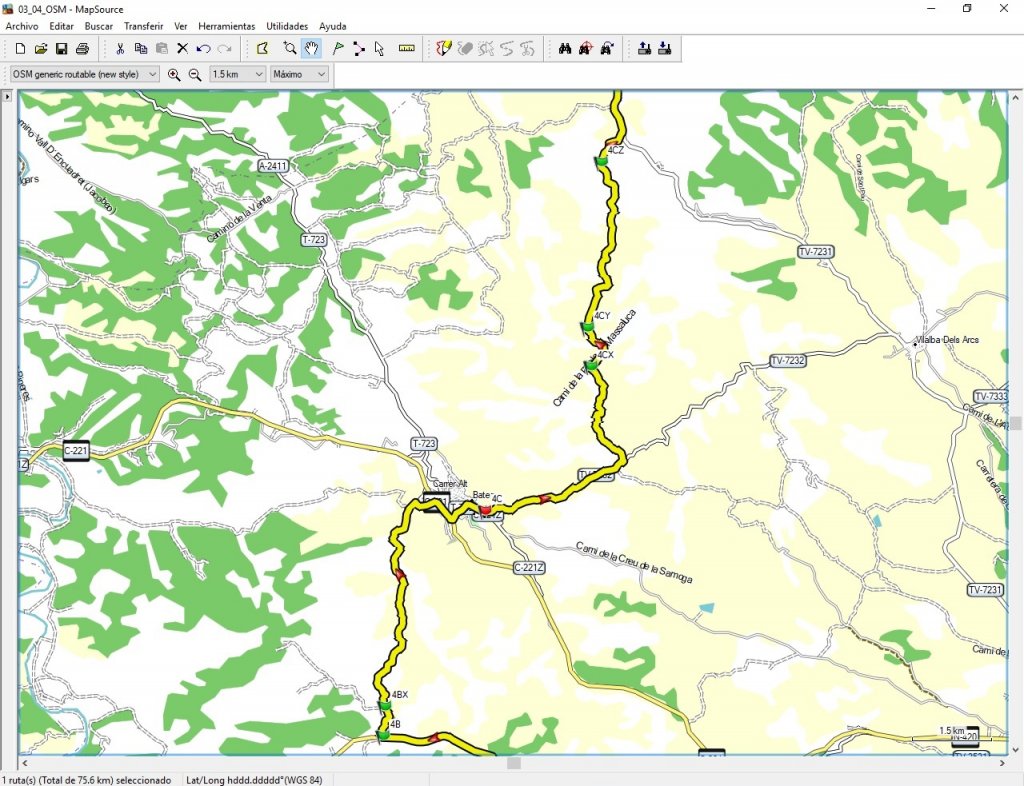Open the 1.5 km zoom scale dropdown

(238, 74)
